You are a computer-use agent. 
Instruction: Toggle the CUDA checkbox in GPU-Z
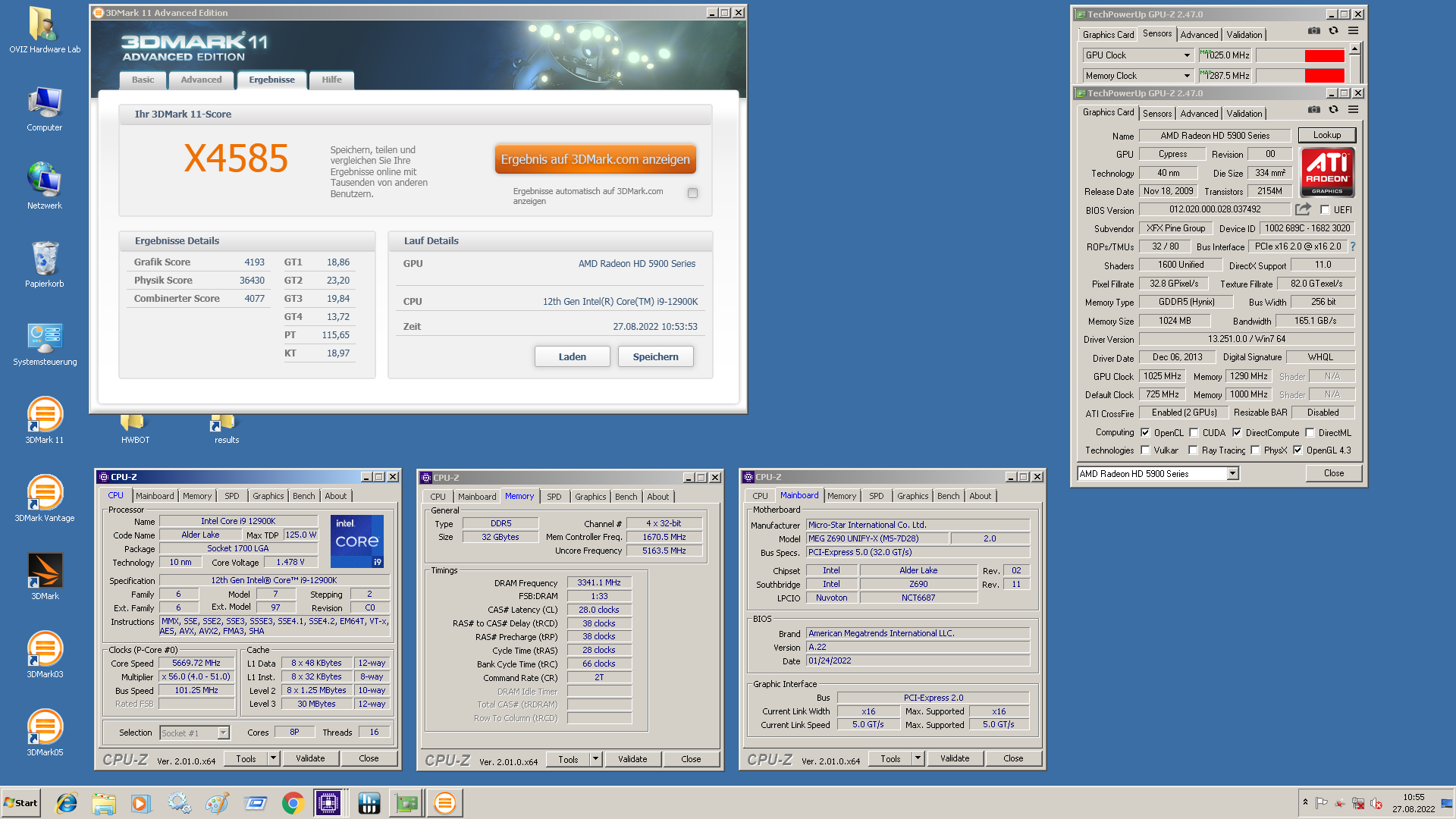point(1194,433)
